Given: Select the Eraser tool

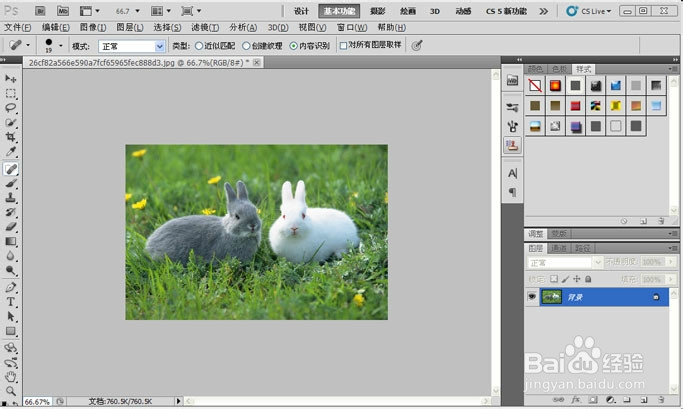Looking at the screenshot, I should (10, 227).
